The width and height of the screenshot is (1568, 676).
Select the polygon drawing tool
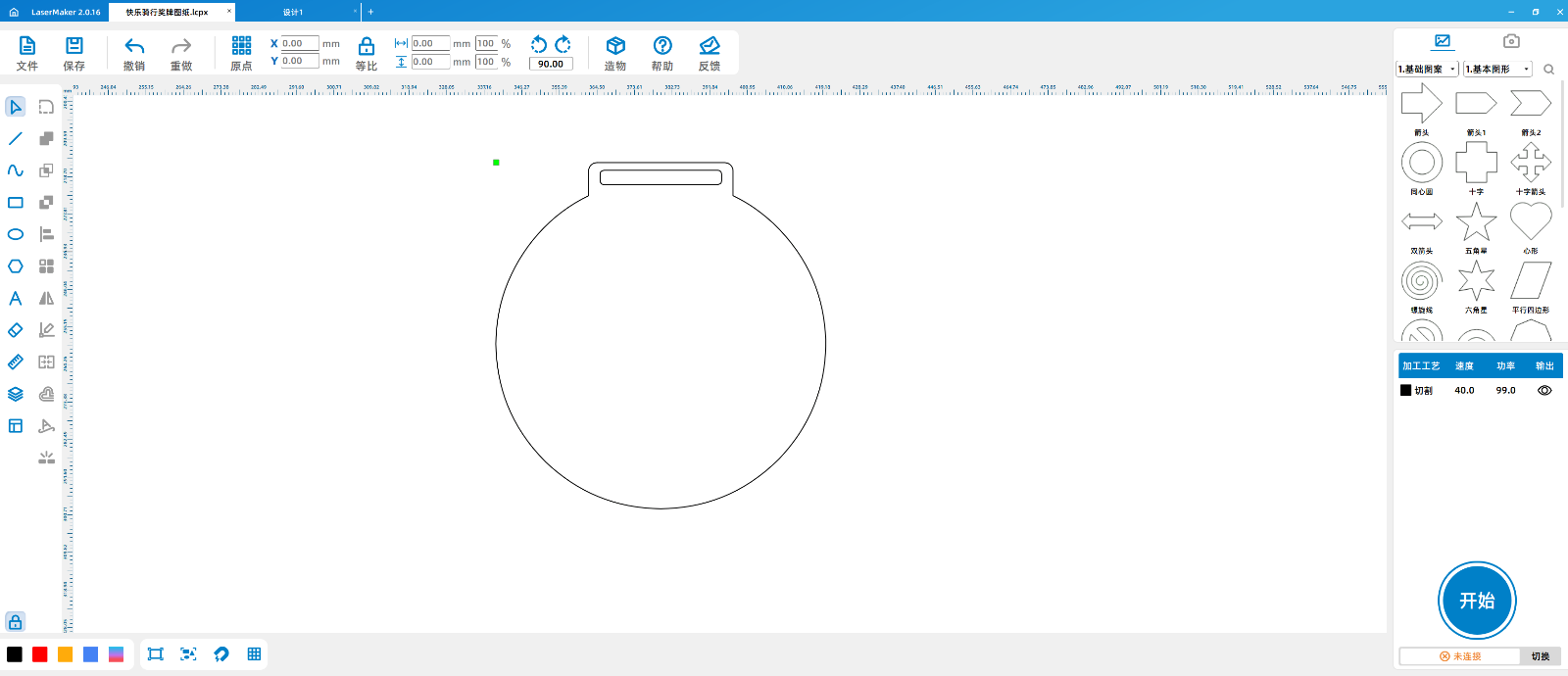click(16, 266)
